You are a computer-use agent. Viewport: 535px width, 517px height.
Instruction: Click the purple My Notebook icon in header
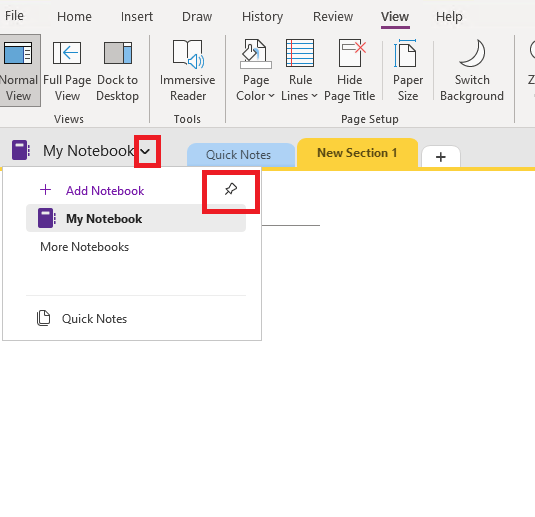coord(21,150)
